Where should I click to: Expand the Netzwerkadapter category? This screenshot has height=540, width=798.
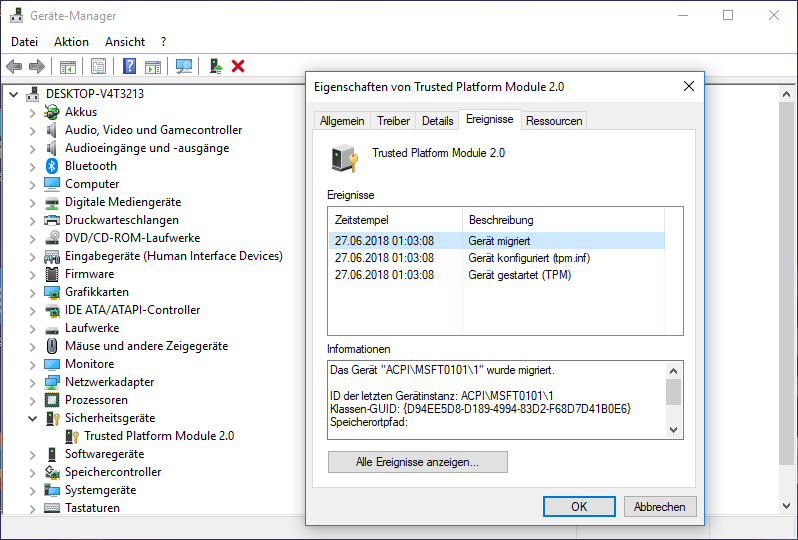point(33,382)
